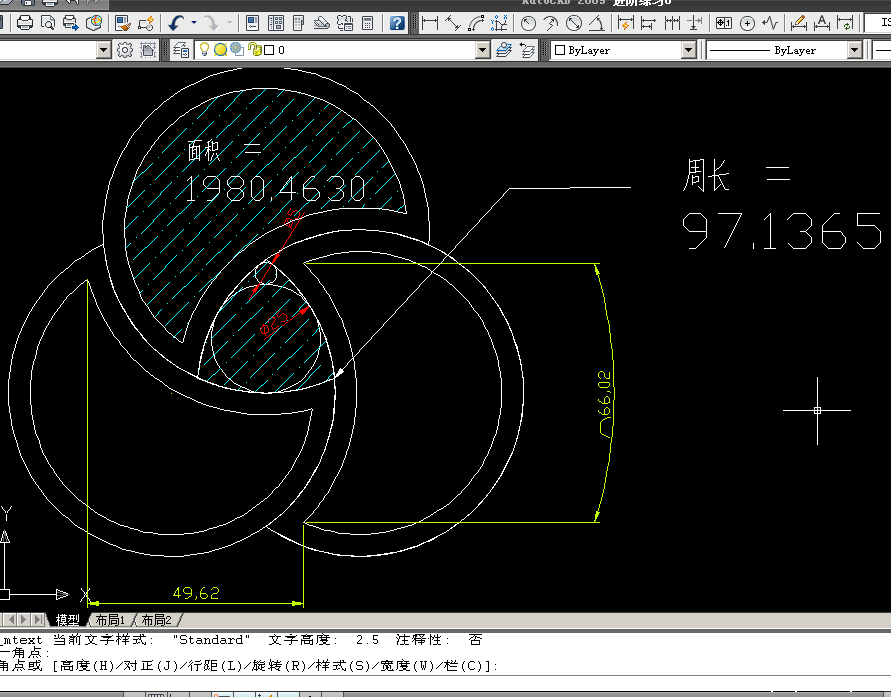Select the Match Properties tool
The height and width of the screenshot is (697, 891).
point(123,23)
